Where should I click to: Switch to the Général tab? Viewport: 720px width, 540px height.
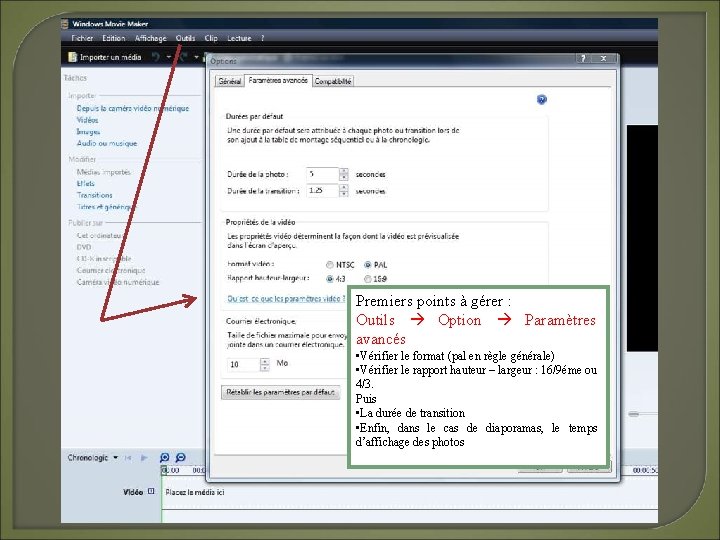click(230, 81)
